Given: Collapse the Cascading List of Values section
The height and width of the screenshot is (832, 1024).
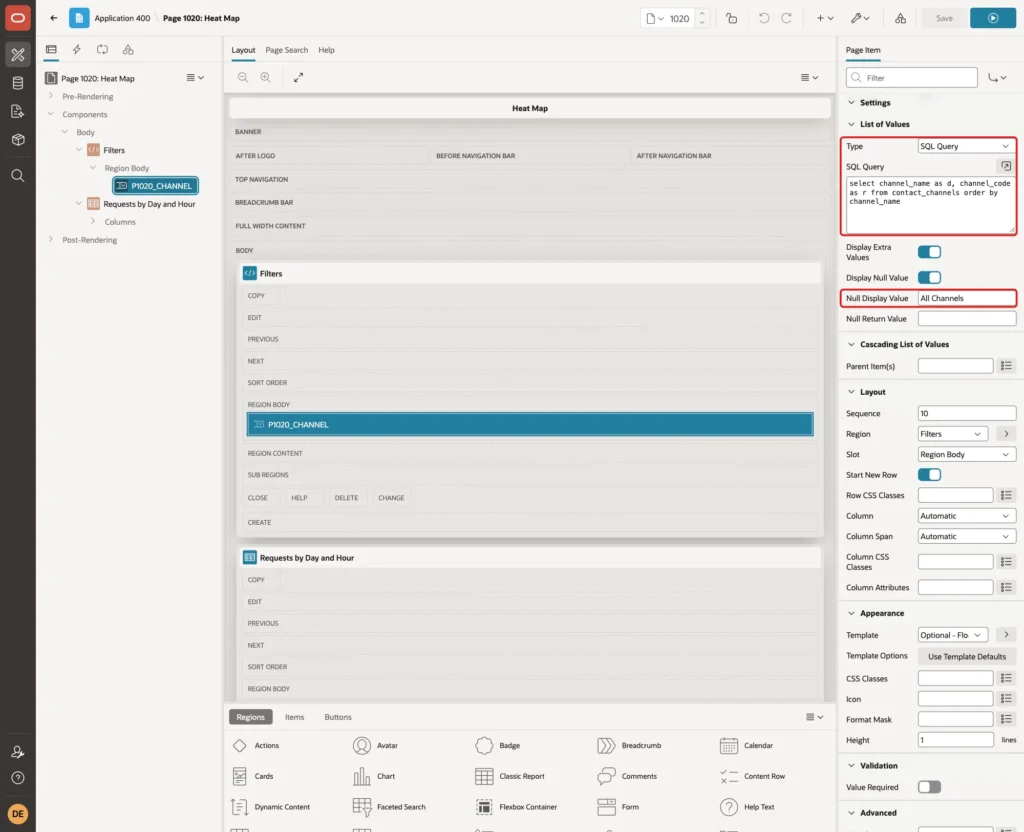Looking at the screenshot, I should point(851,344).
